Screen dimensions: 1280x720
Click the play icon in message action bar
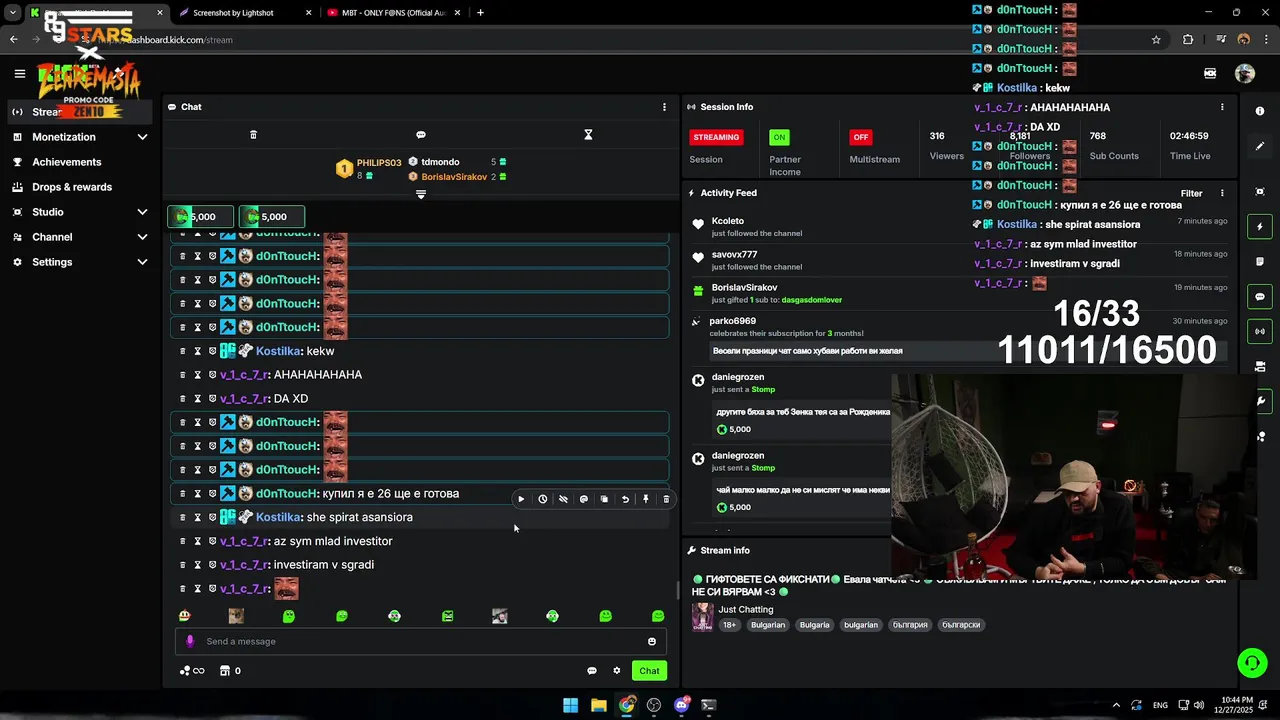(x=521, y=499)
